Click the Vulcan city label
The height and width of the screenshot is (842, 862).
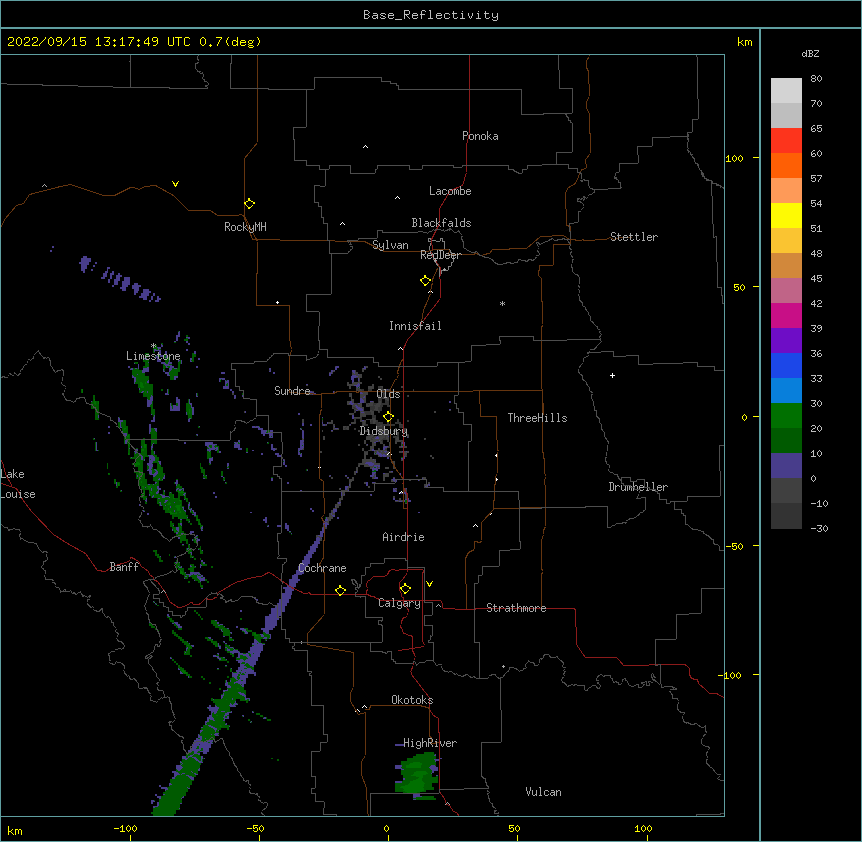(543, 792)
